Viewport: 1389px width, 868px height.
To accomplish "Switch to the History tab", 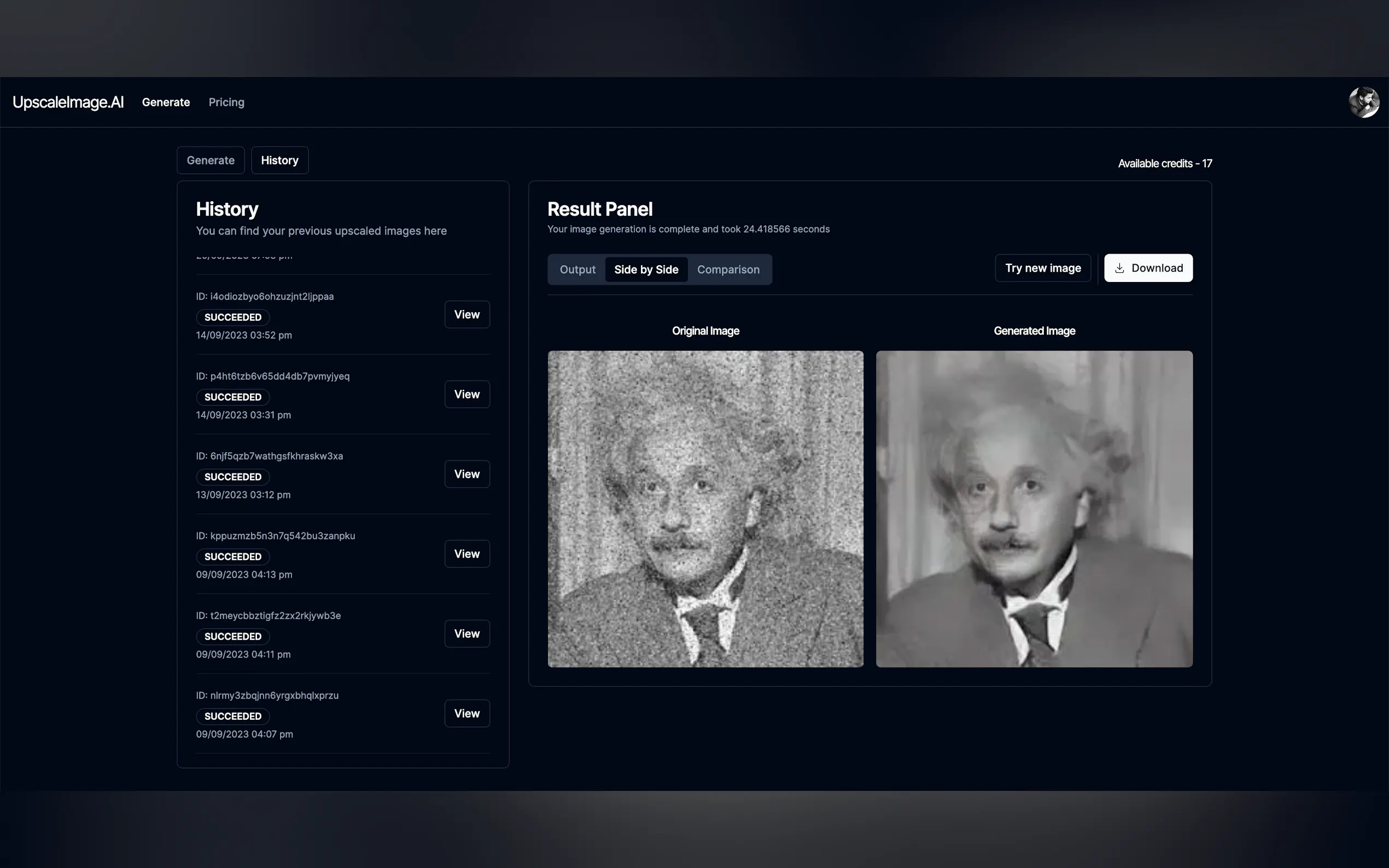I will [x=279, y=160].
